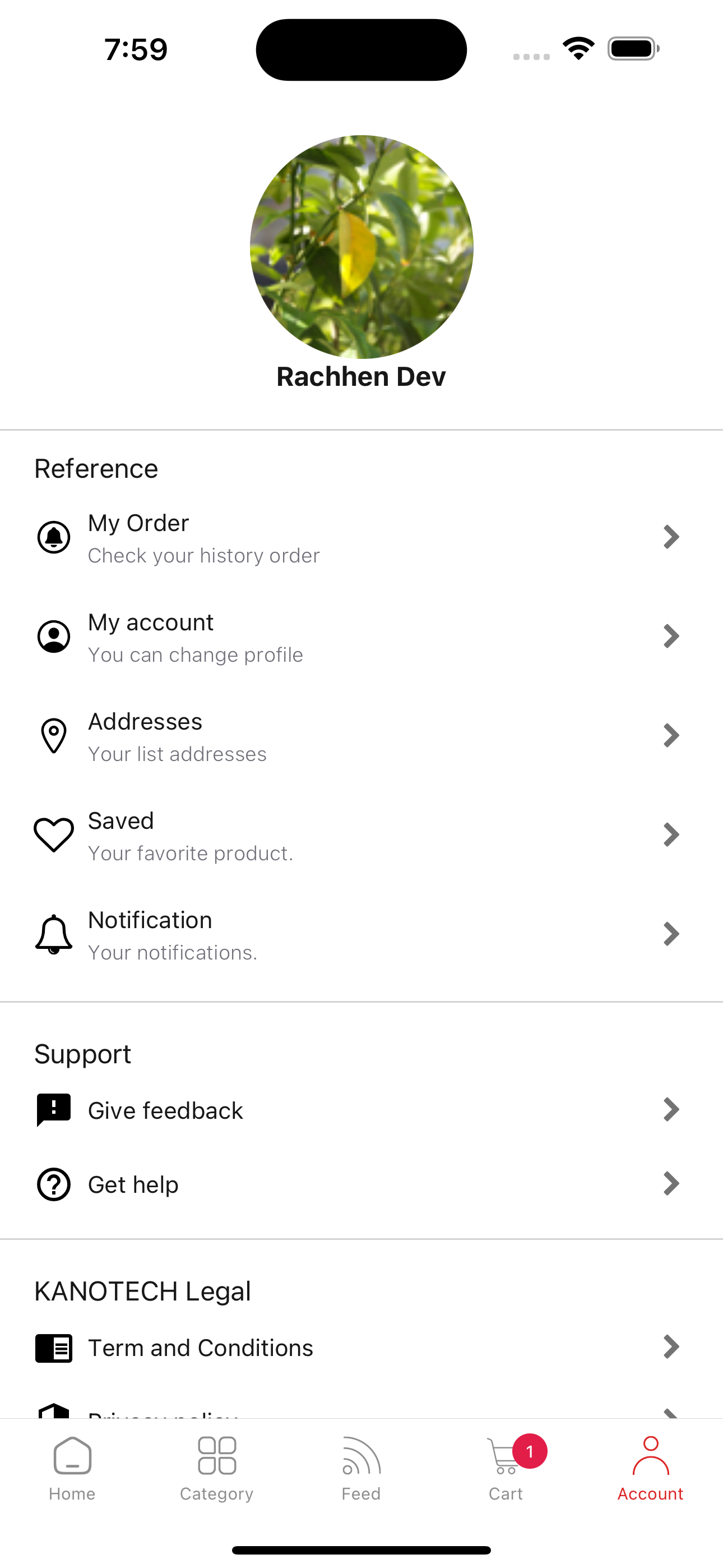Open the My account profile entry
Screen dimensions: 723x1568
pos(361,637)
